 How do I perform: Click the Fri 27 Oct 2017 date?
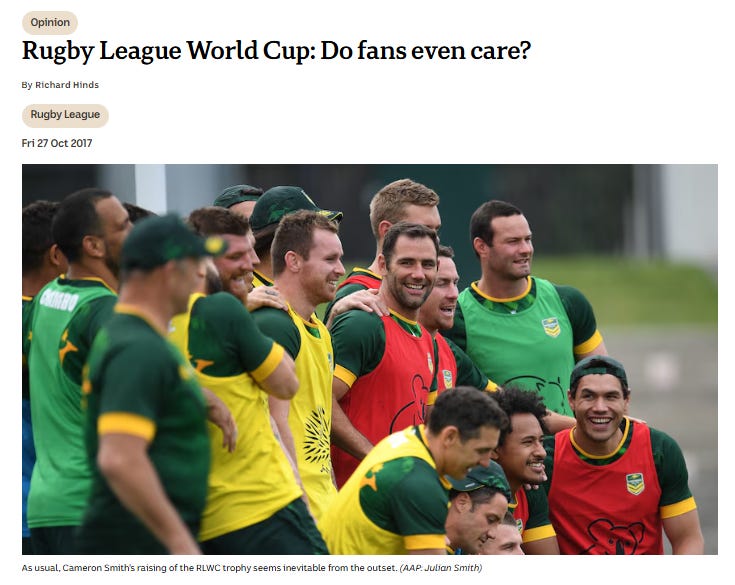[57, 143]
